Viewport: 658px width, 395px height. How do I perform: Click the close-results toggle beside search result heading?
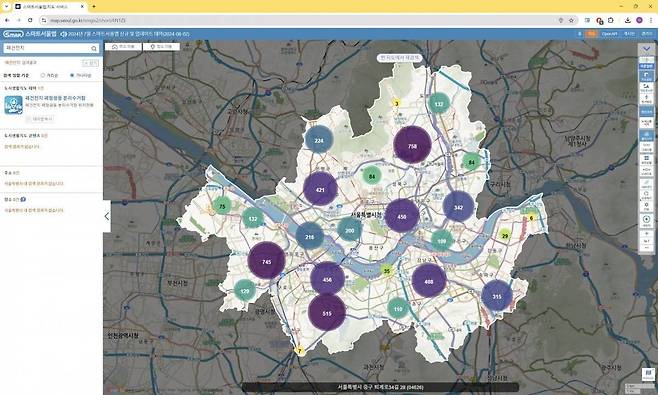[x=90, y=63]
